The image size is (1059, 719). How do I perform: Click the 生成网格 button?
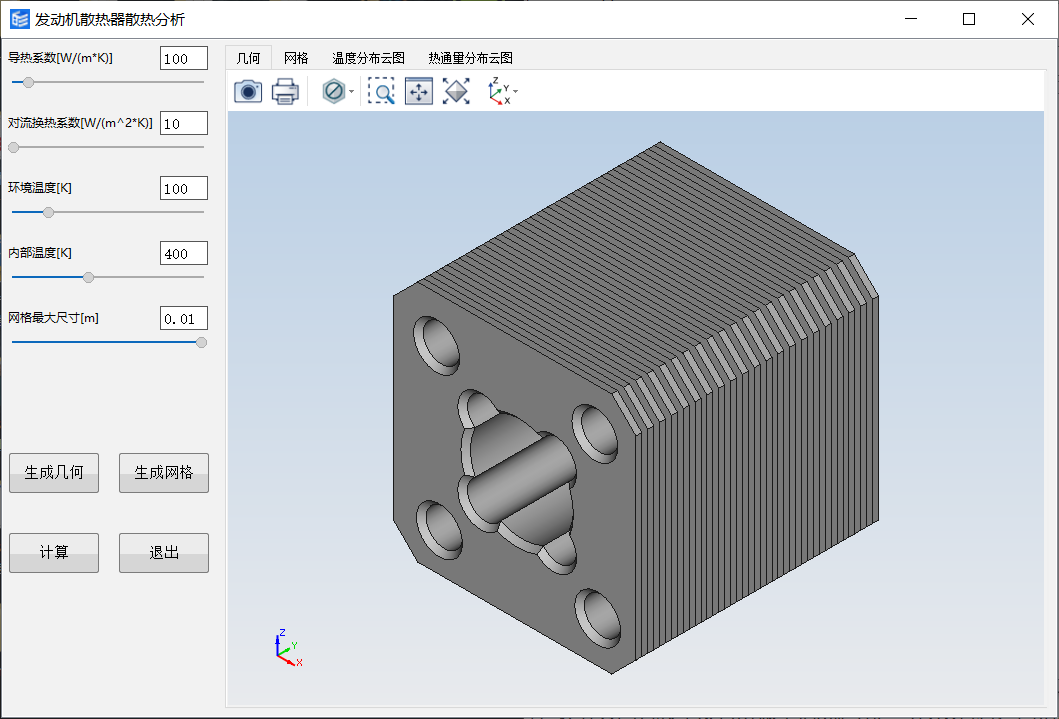(164, 473)
